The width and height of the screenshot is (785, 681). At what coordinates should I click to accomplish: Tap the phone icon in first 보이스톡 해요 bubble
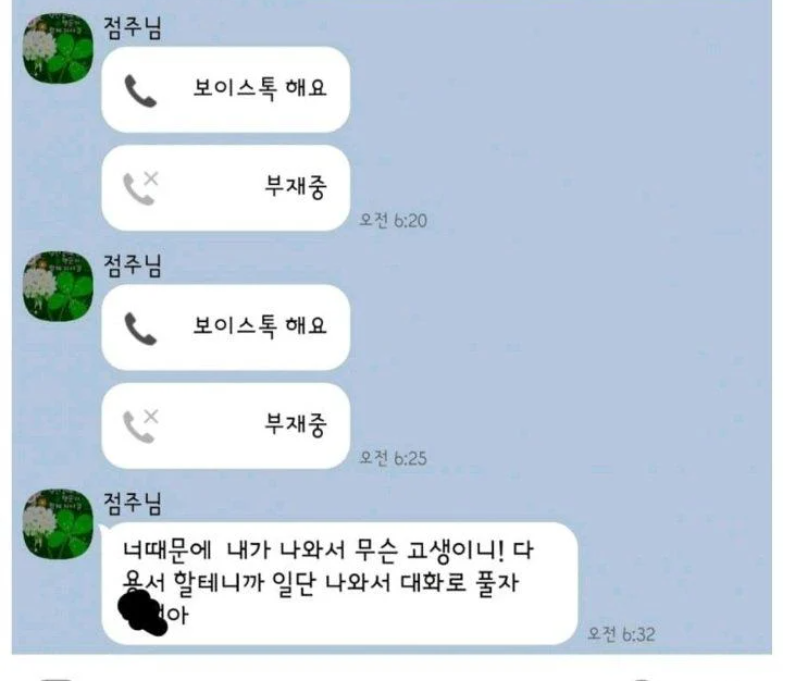coord(140,91)
